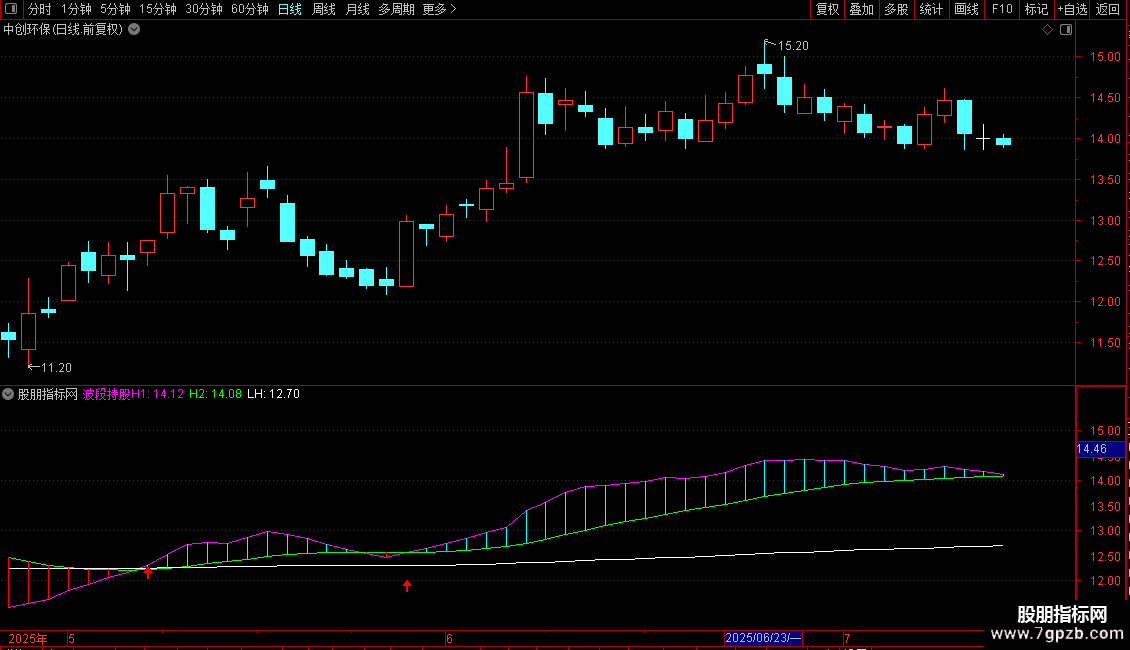
Task: Click the H1: 14.12 indicator value
Action: tap(157, 394)
